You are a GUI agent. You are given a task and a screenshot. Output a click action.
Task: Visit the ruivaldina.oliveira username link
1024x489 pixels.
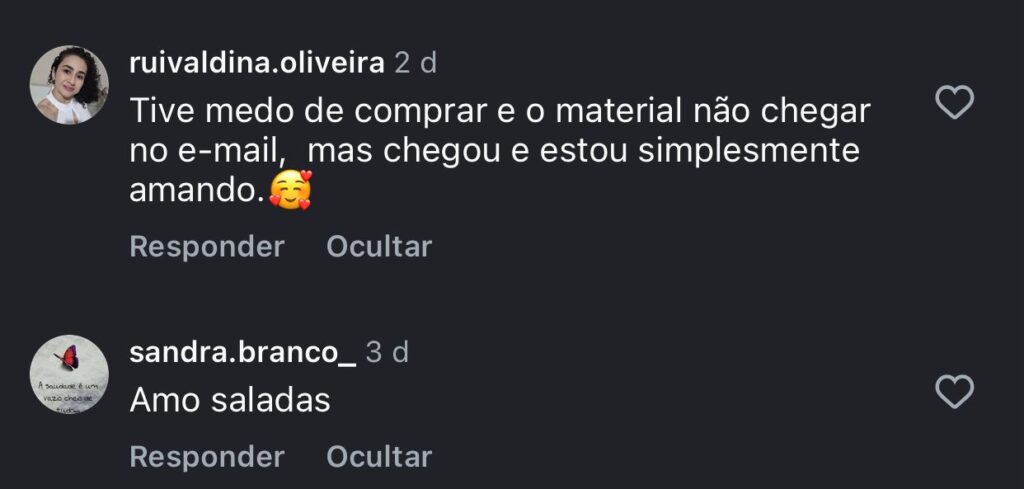click(x=257, y=63)
